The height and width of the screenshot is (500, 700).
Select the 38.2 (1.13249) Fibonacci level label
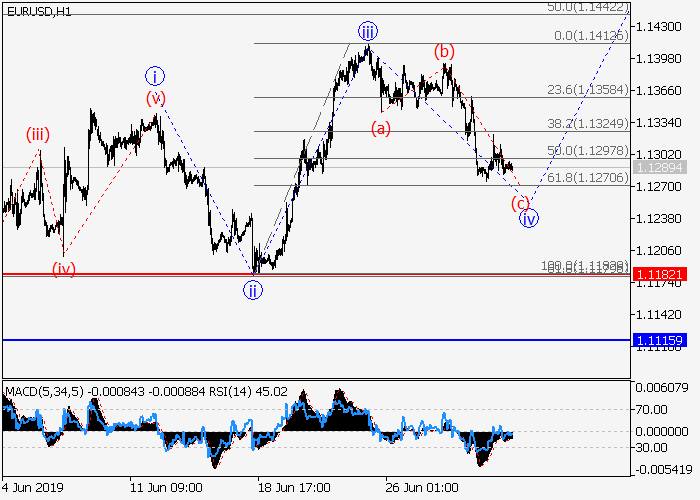(x=587, y=124)
